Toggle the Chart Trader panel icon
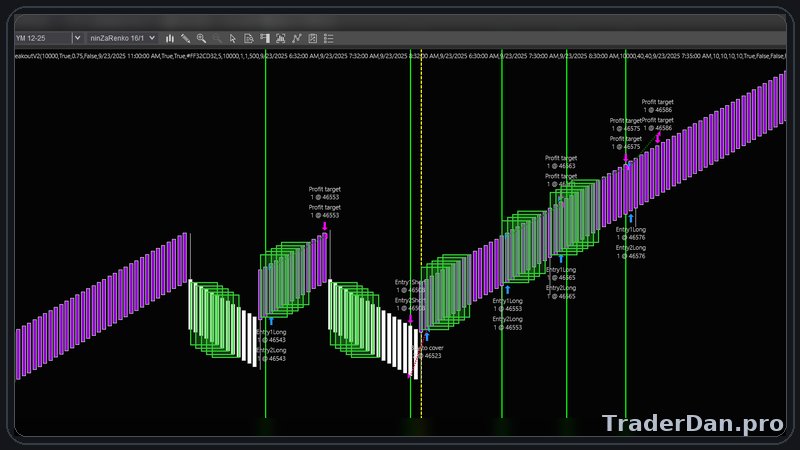The height and width of the screenshot is (450, 800). click(x=264, y=38)
